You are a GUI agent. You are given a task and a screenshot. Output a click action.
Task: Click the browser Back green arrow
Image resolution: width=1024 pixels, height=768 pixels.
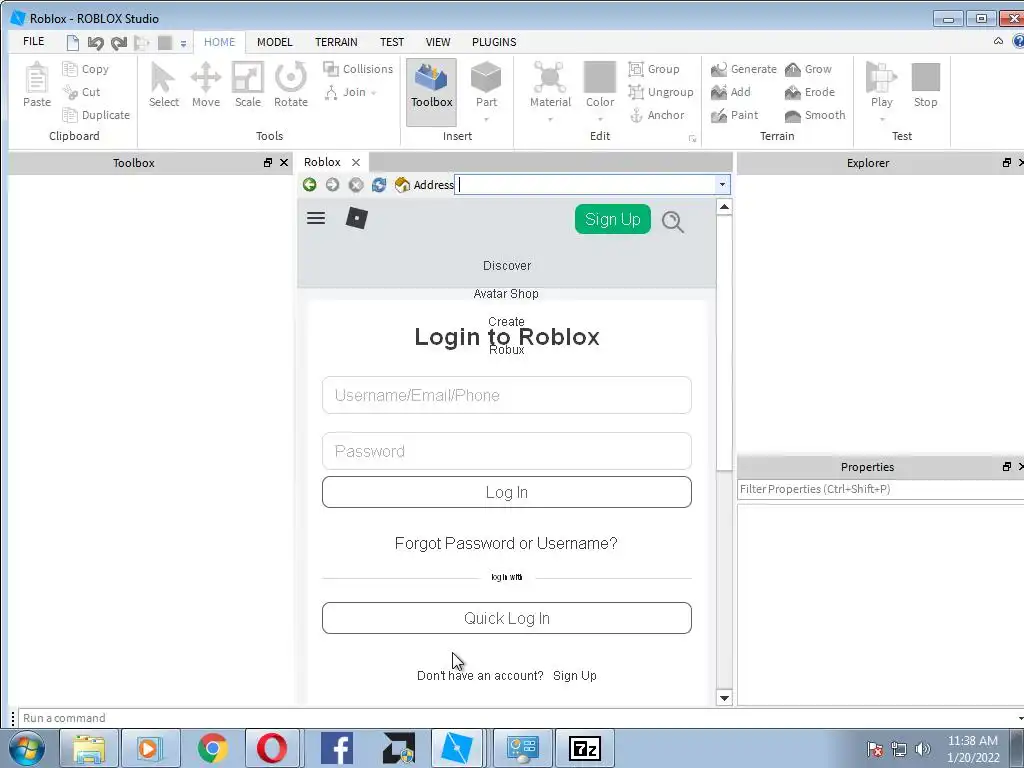tap(310, 185)
